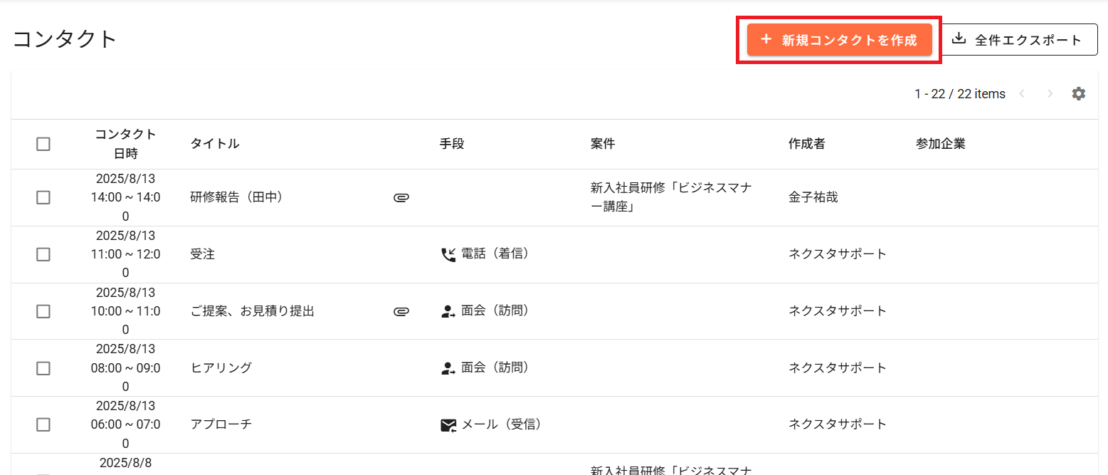Go to the previous page with left chevron
The image size is (1108, 475).
click(x=1022, y=94)
